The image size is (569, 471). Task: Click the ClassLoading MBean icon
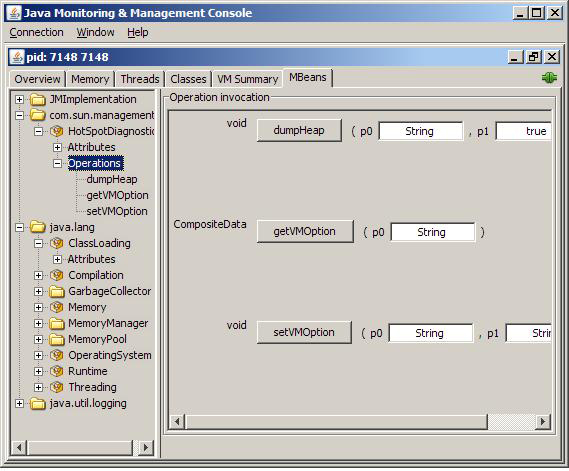57,243
